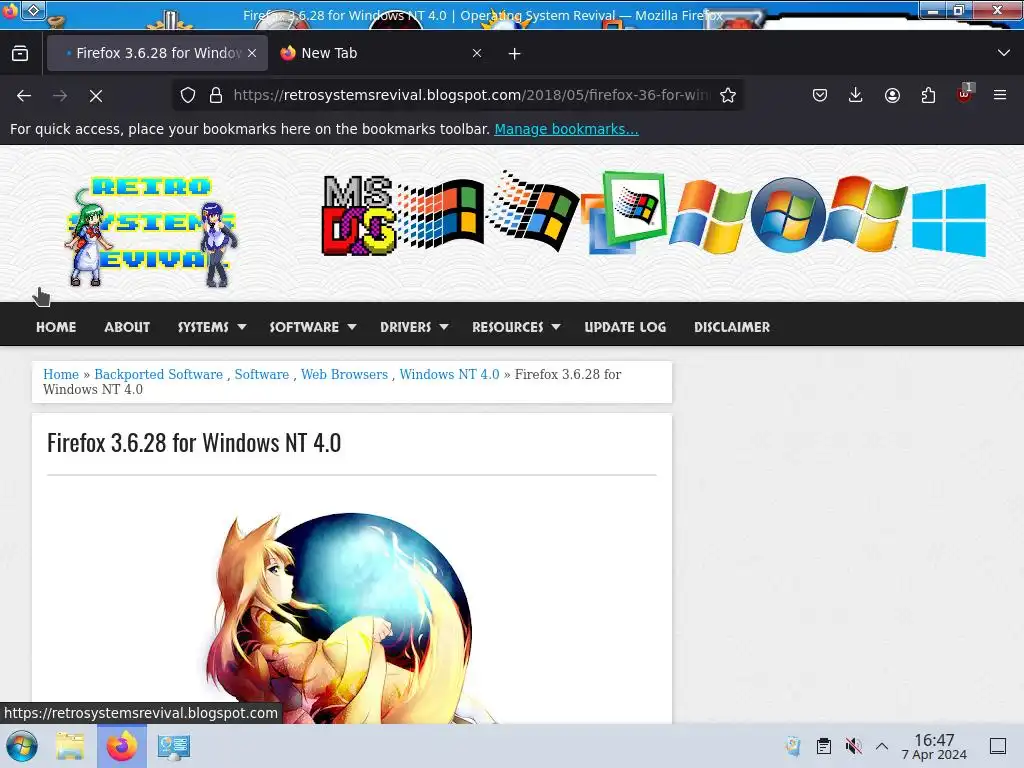
Task: Click the Windows Vista orb logo
Action: [x=788, y=215]
